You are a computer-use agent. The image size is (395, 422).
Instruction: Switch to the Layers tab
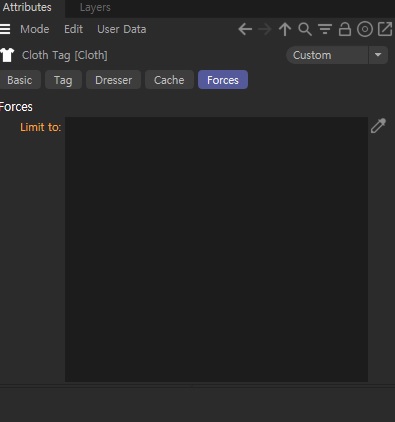tap(95, 7)
